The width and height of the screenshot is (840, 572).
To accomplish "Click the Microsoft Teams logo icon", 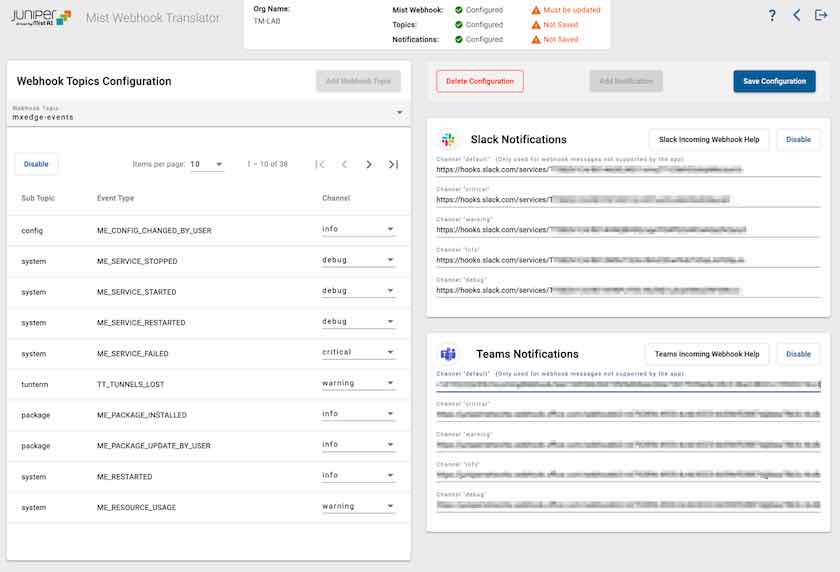I will (448, 354).
